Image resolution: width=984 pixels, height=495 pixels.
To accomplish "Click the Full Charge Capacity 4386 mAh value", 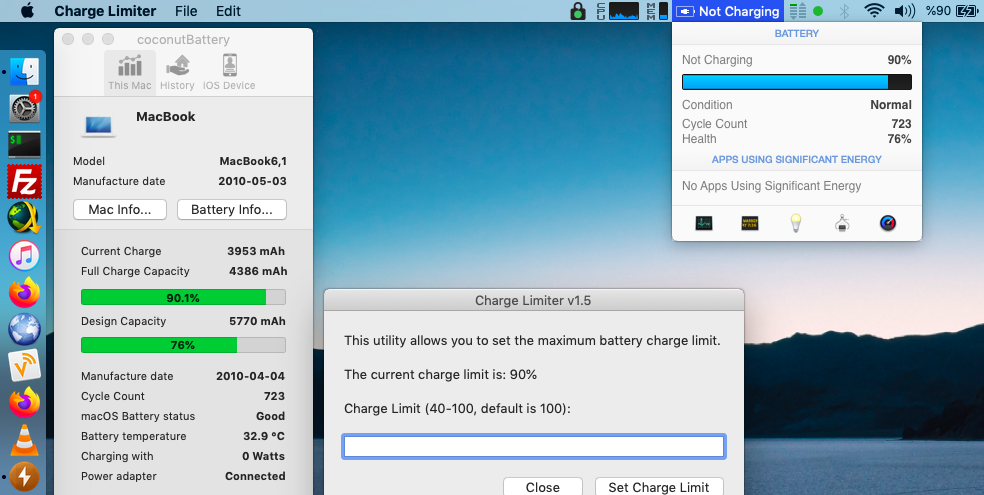I will pos(258,271).
